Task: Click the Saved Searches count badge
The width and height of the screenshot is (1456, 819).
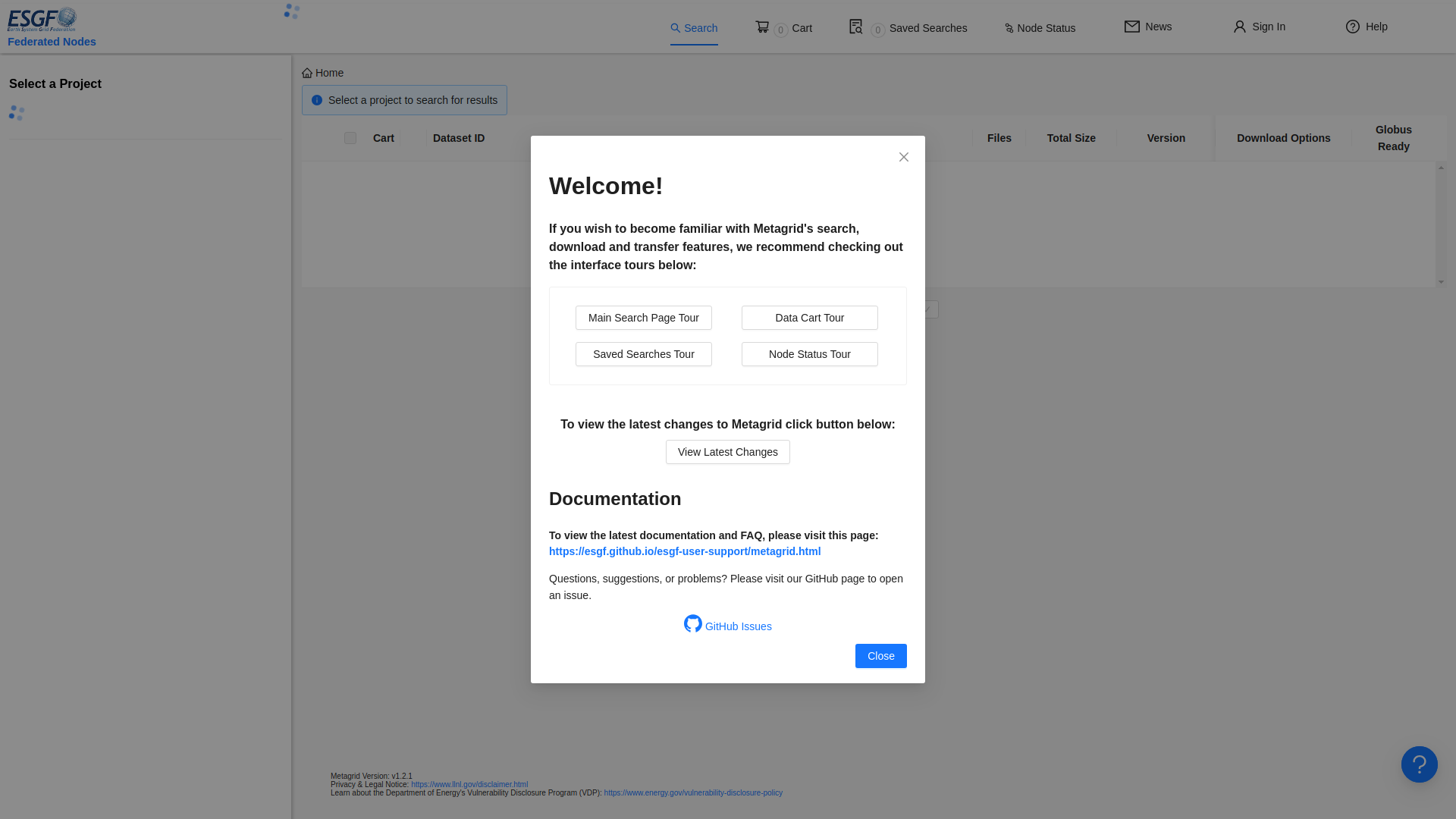Action: (877, 30)
